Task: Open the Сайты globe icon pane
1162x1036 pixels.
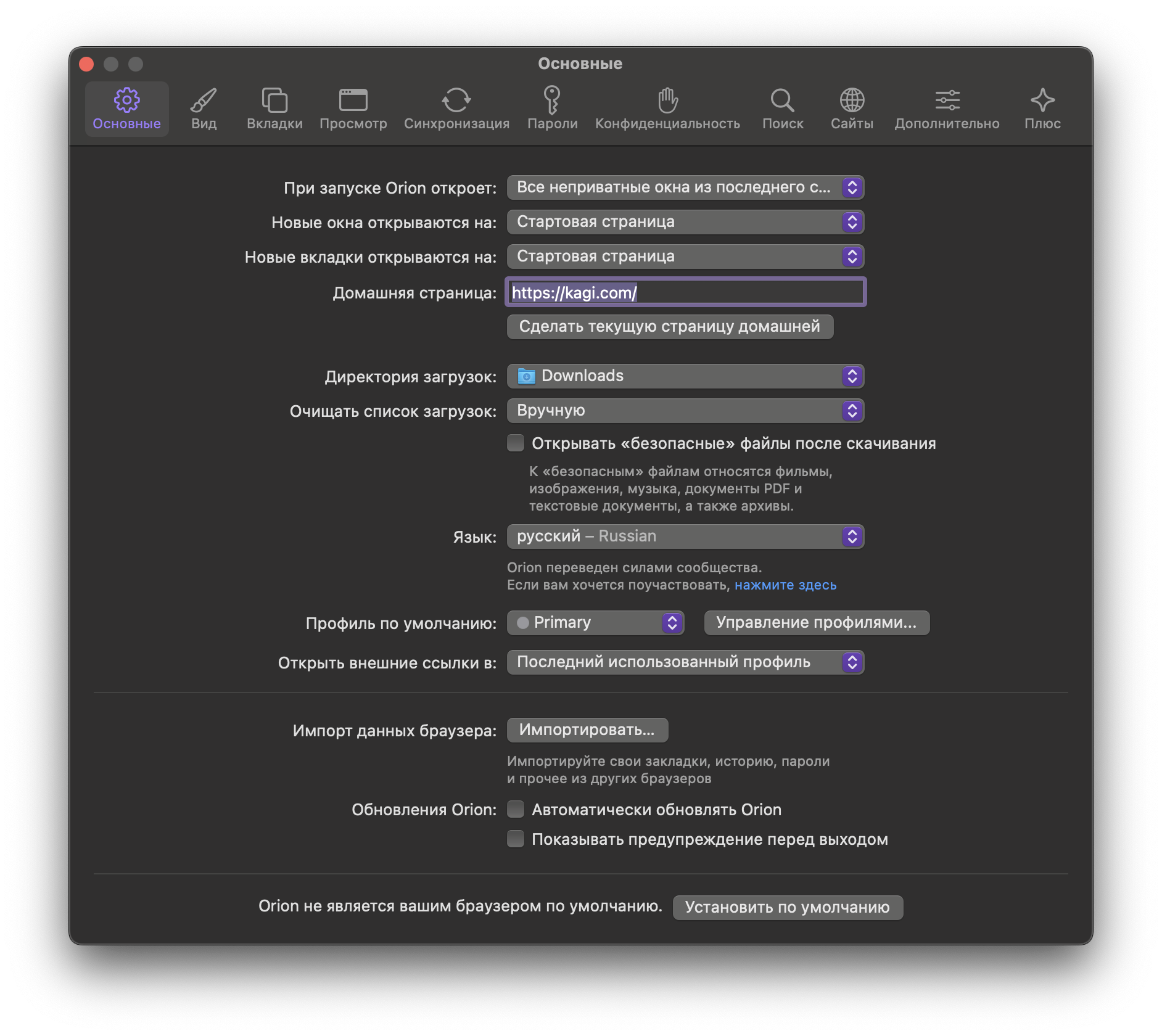Action: (852, 101)
